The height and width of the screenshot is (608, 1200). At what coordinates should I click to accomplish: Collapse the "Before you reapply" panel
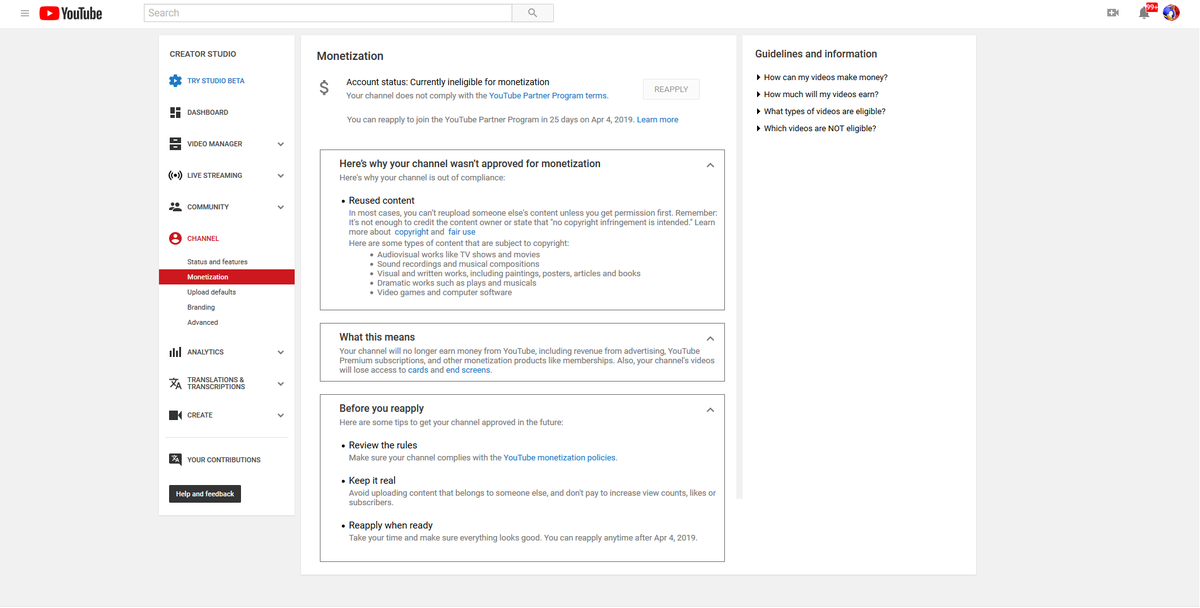710,410
